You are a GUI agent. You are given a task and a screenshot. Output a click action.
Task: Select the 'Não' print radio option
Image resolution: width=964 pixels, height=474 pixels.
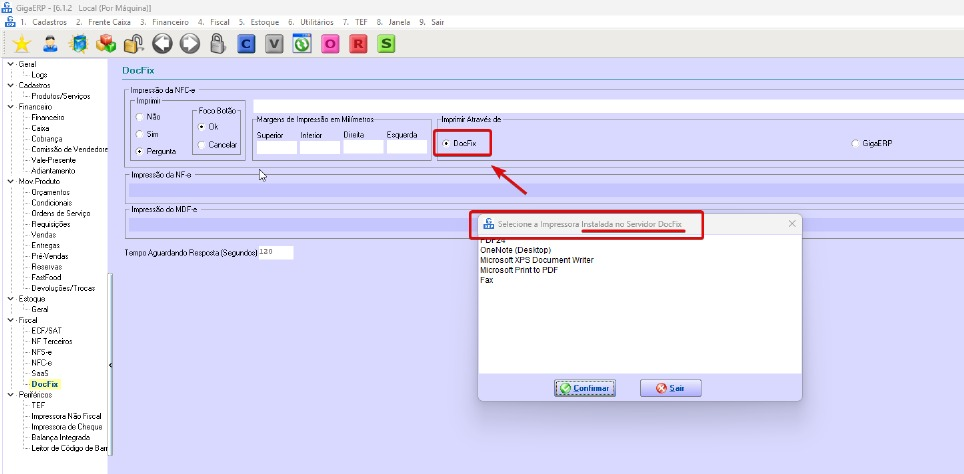point(139,117)
